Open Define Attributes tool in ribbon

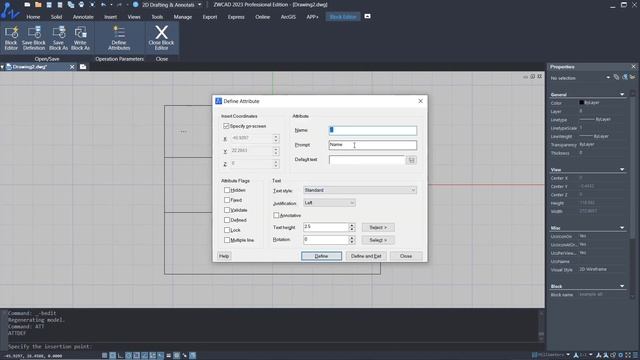tap(119, 38)
